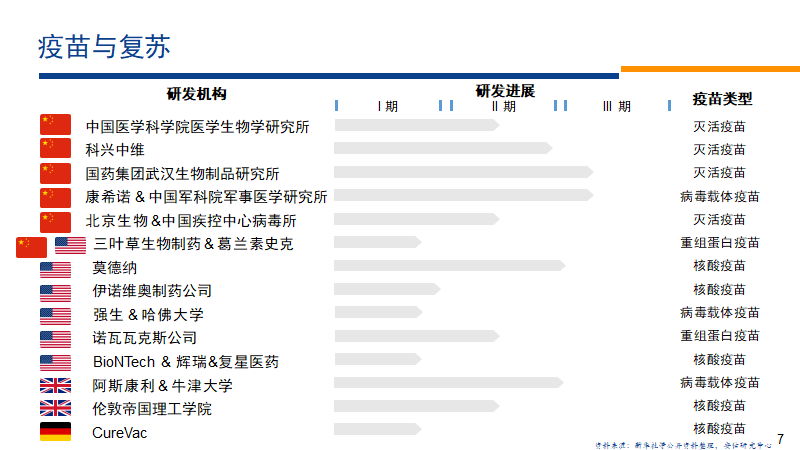Select the text 国药集团武汉生物制品研究所
Screen dimensions: 800x450
(x=182, y=174)
